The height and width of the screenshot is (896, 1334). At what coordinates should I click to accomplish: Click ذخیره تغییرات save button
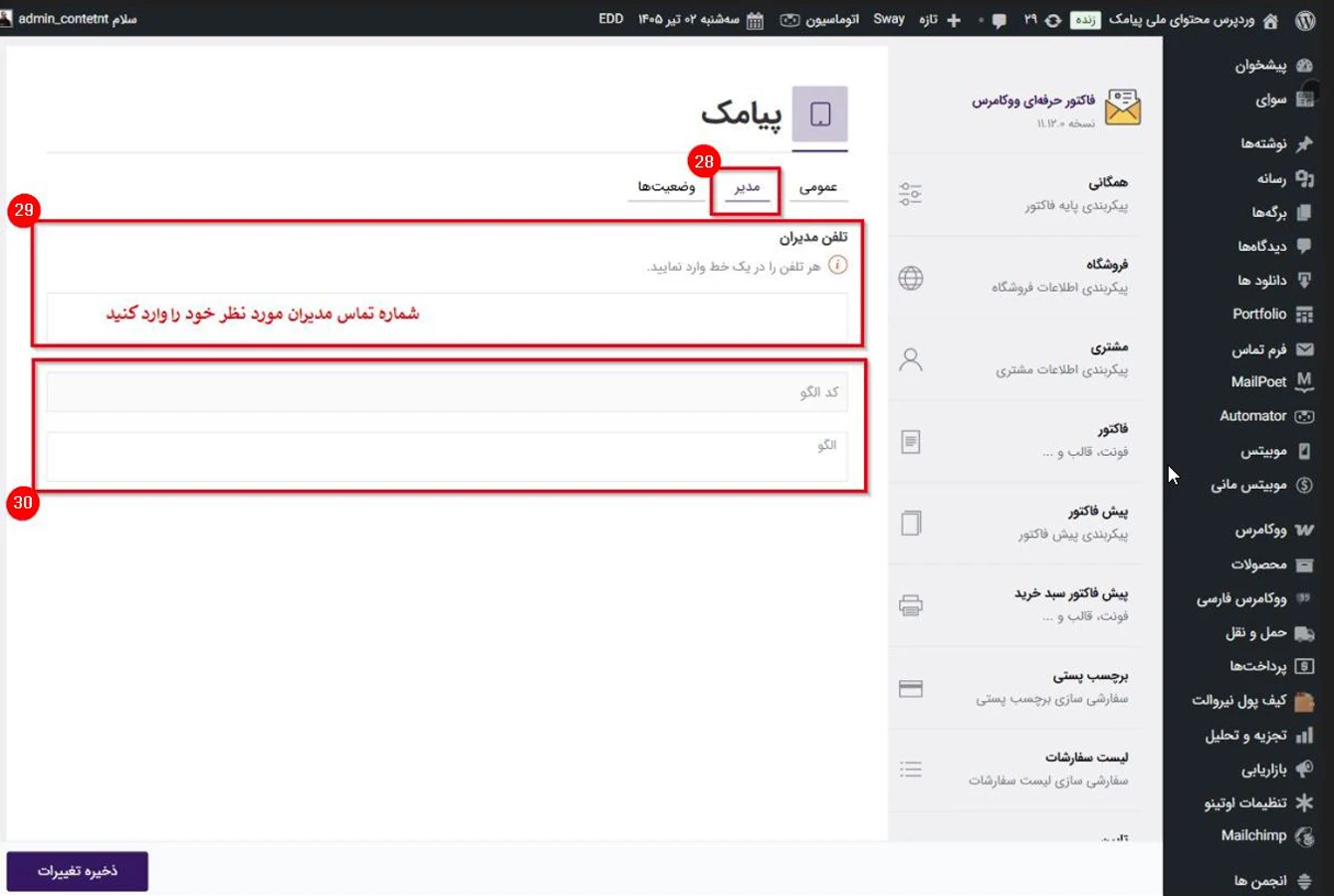point(78,871)
